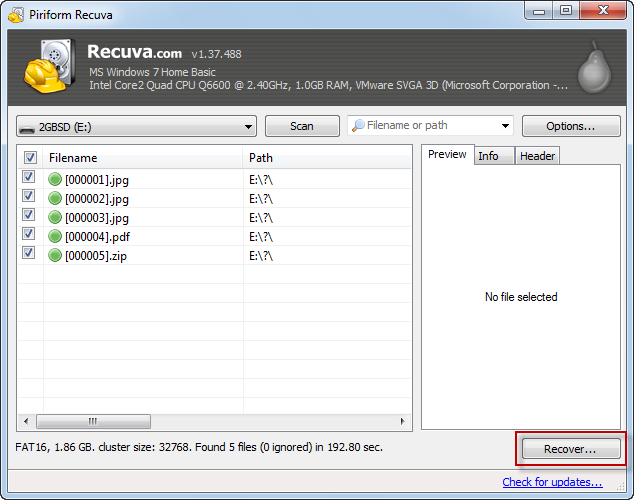Select the [000001].jpg file name
Screen dimensions: 634x500
[97, 179]
